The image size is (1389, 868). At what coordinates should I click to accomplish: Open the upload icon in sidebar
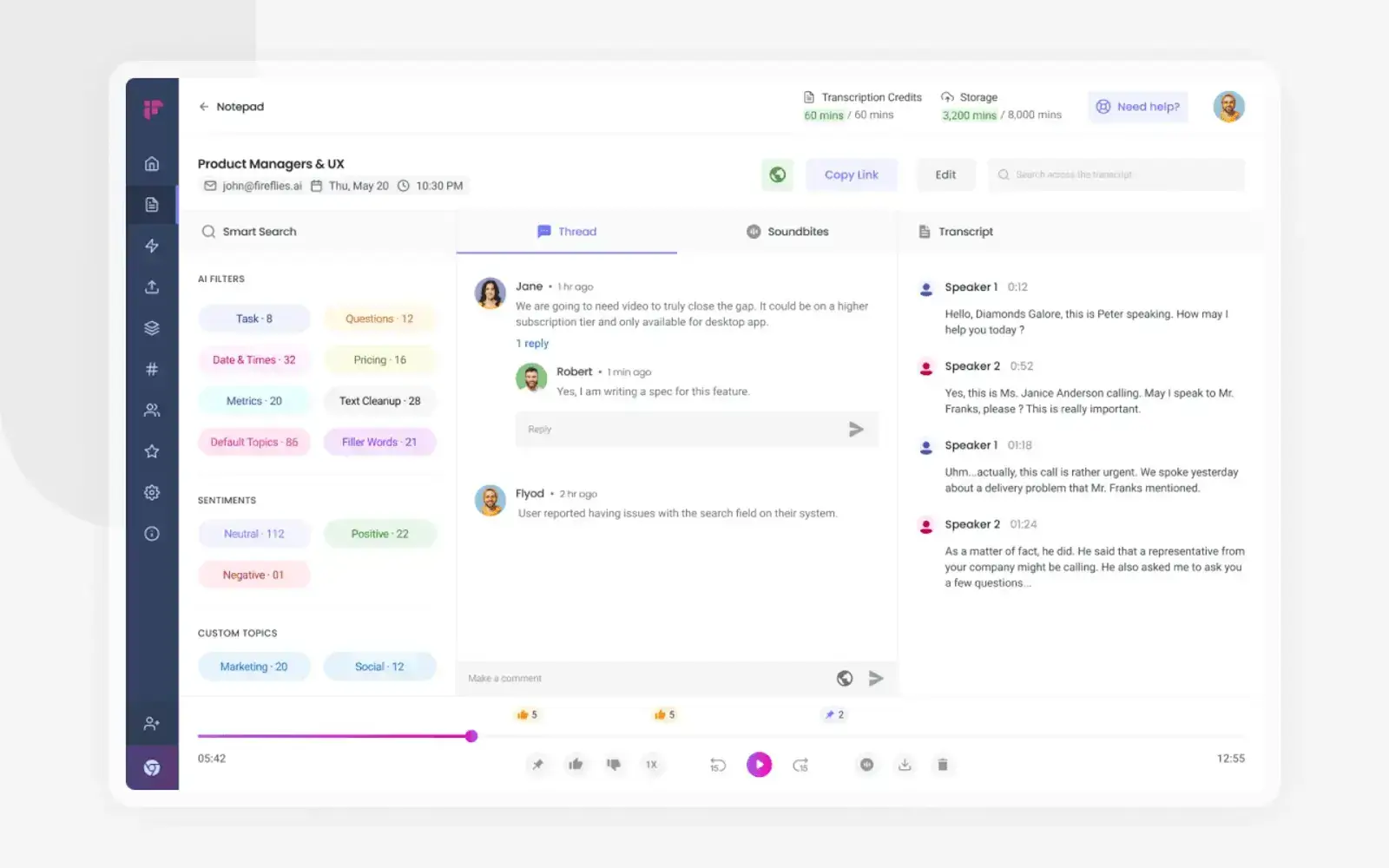152,287
